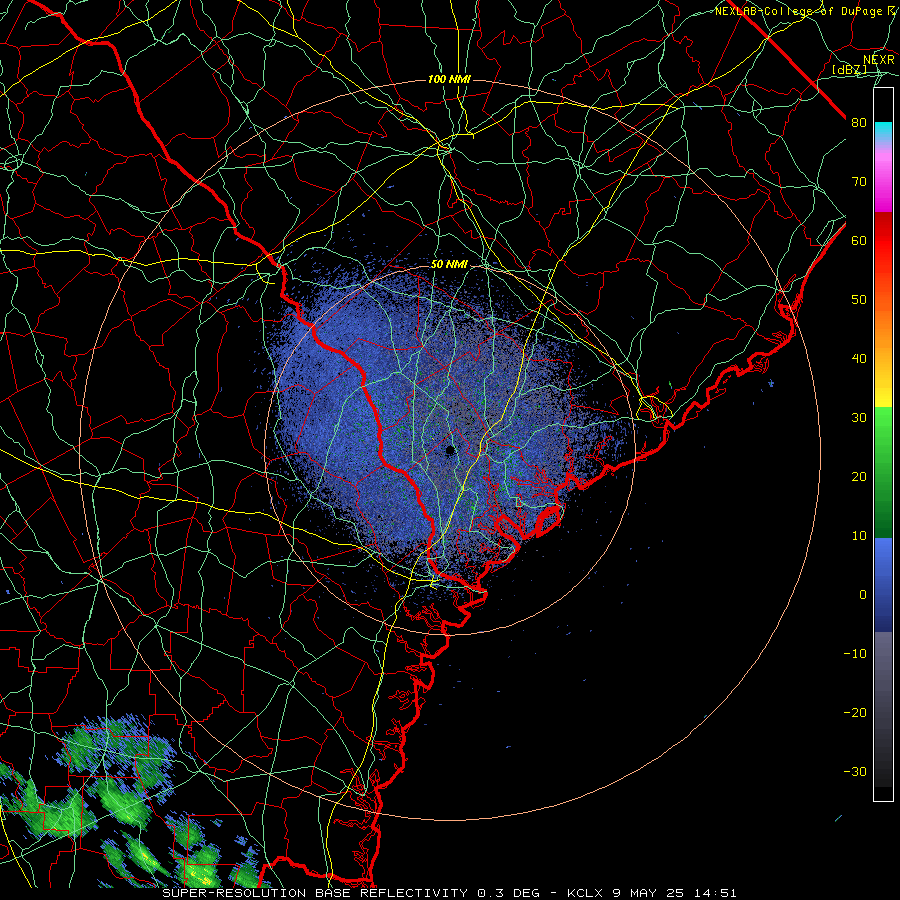Image resolution: width=900 pixels, height=900 pixels.
Task: Click the 50 NMI range ring label
Action: (x=449, y=265)
